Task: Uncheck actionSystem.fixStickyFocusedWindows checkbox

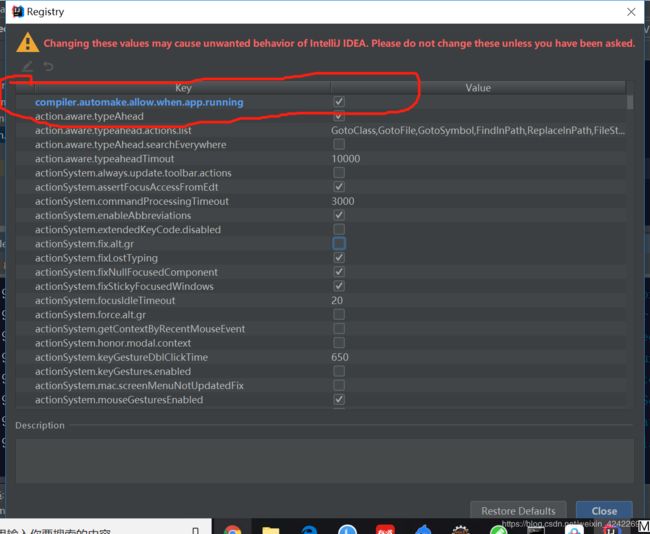Action: pyautogui.click(x=339, y=286)
